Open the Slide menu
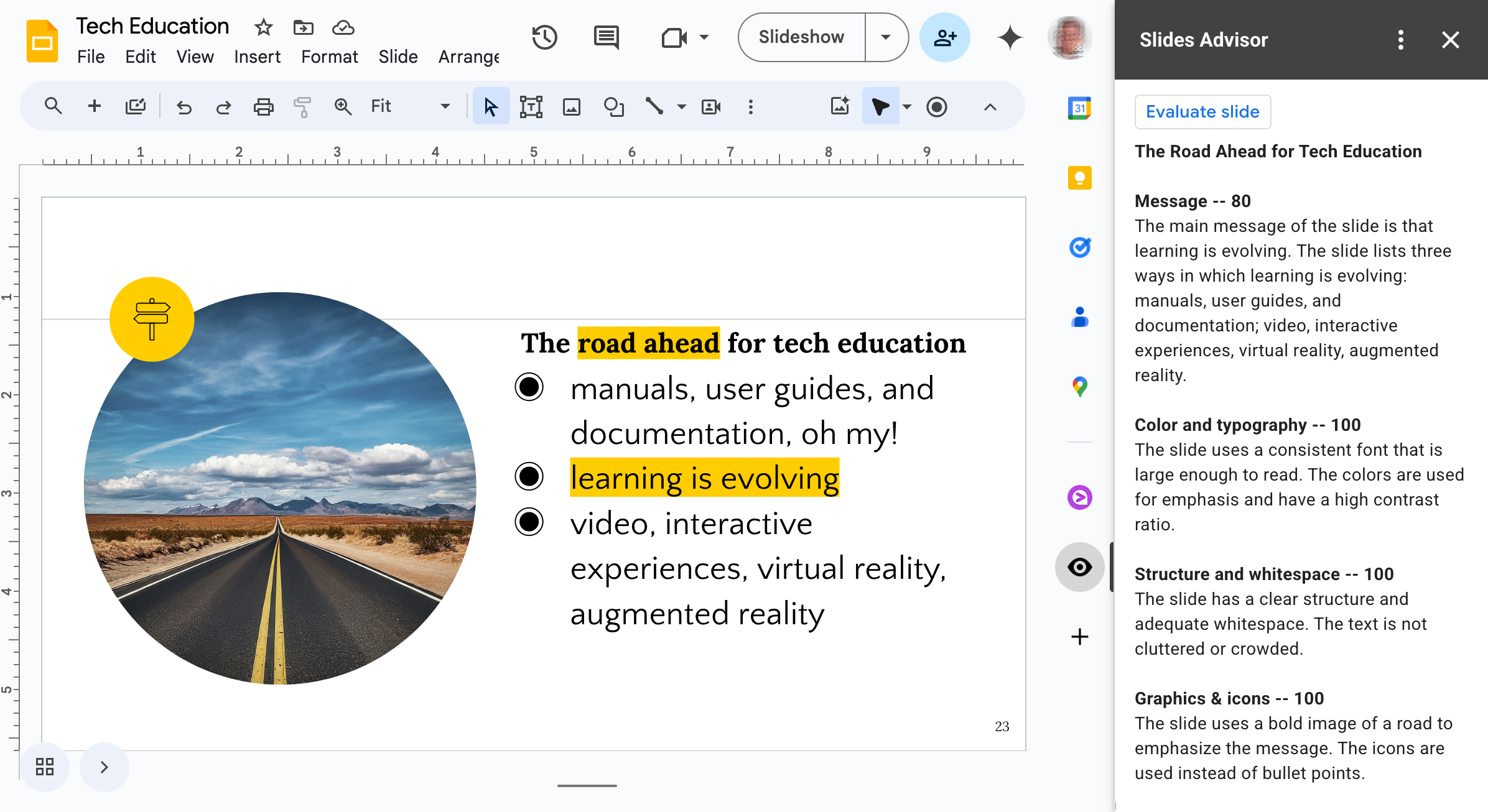 (397, 56)
